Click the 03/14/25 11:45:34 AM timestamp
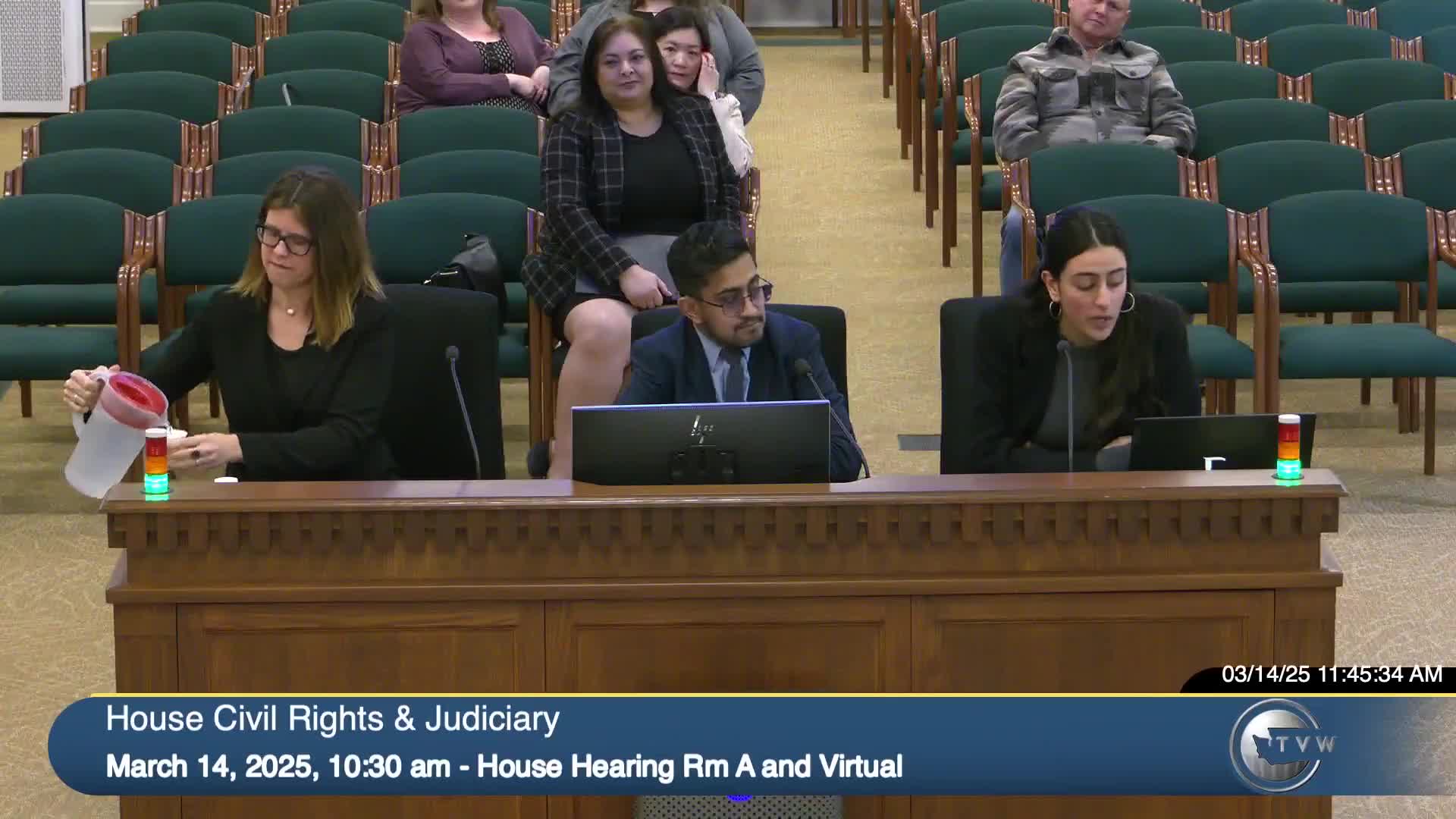The image size is (1456, 819). pyautogui.click(x=1332, y=674)
